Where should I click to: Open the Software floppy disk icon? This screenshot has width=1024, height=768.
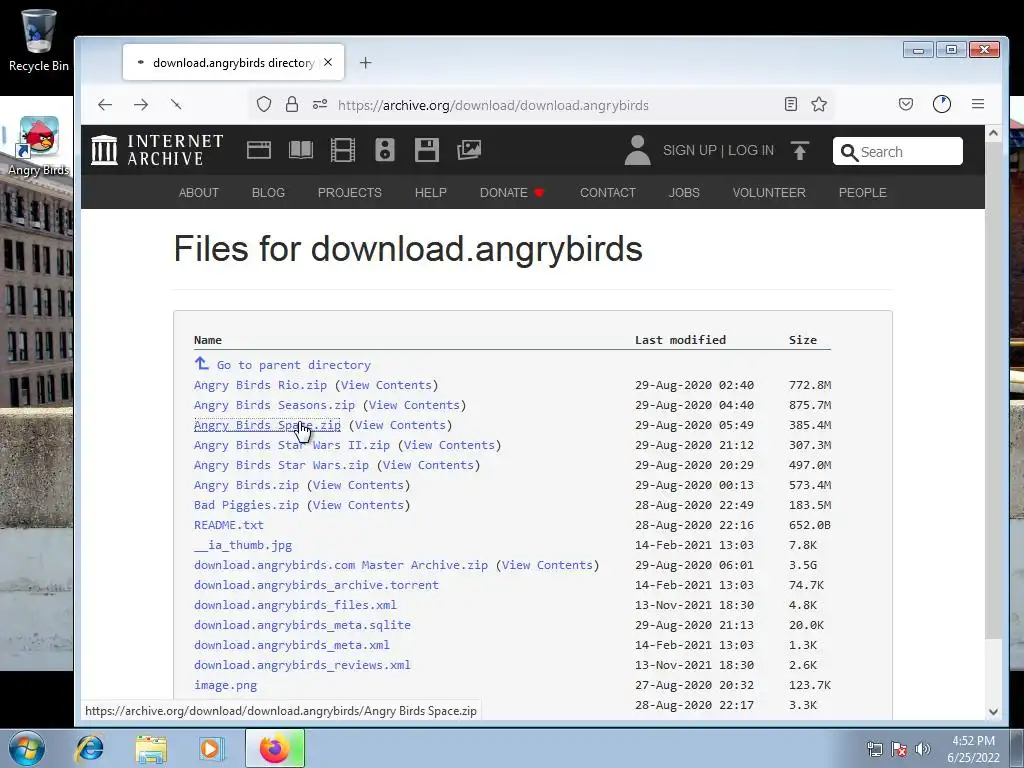(426, 150)
